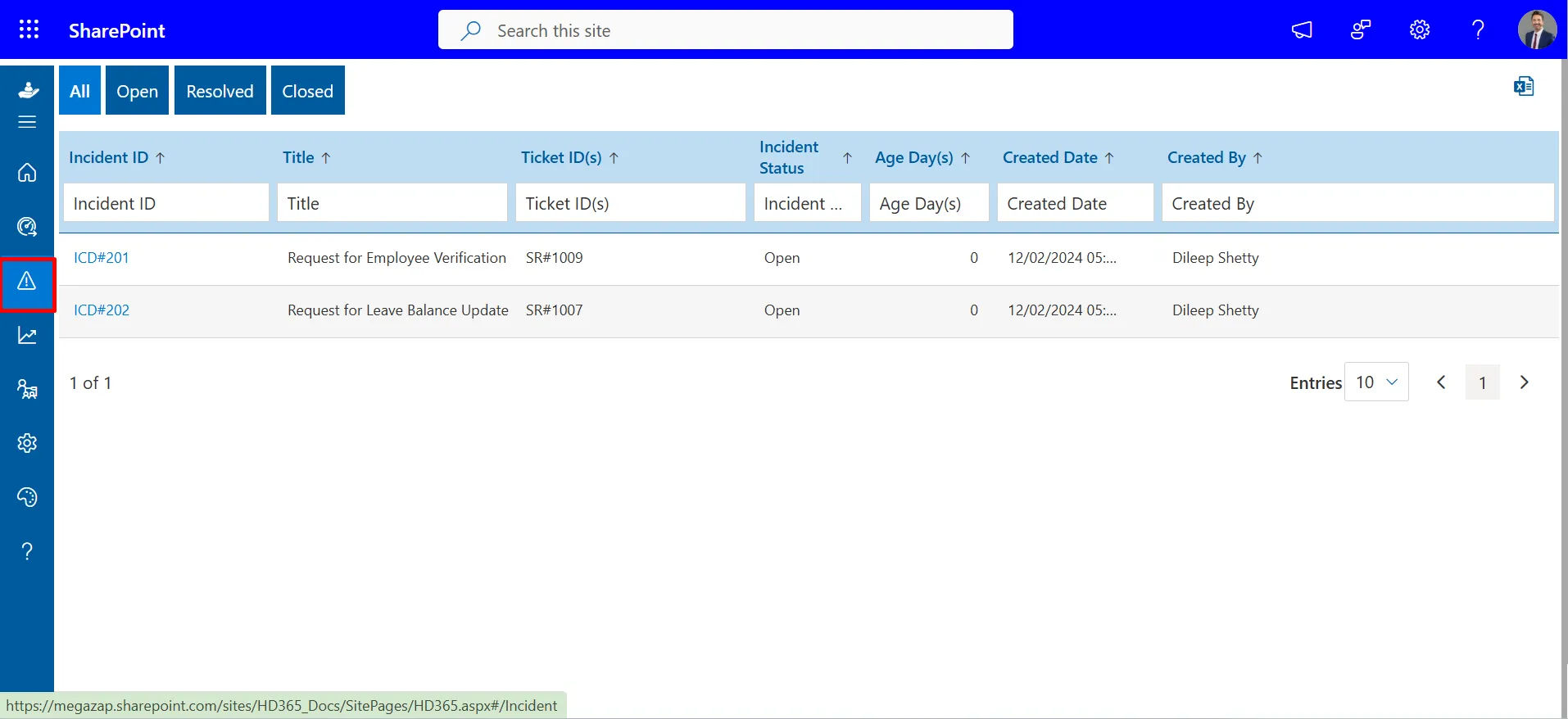
Task: Sort by Incident Status column arrow
Action: 847,158
